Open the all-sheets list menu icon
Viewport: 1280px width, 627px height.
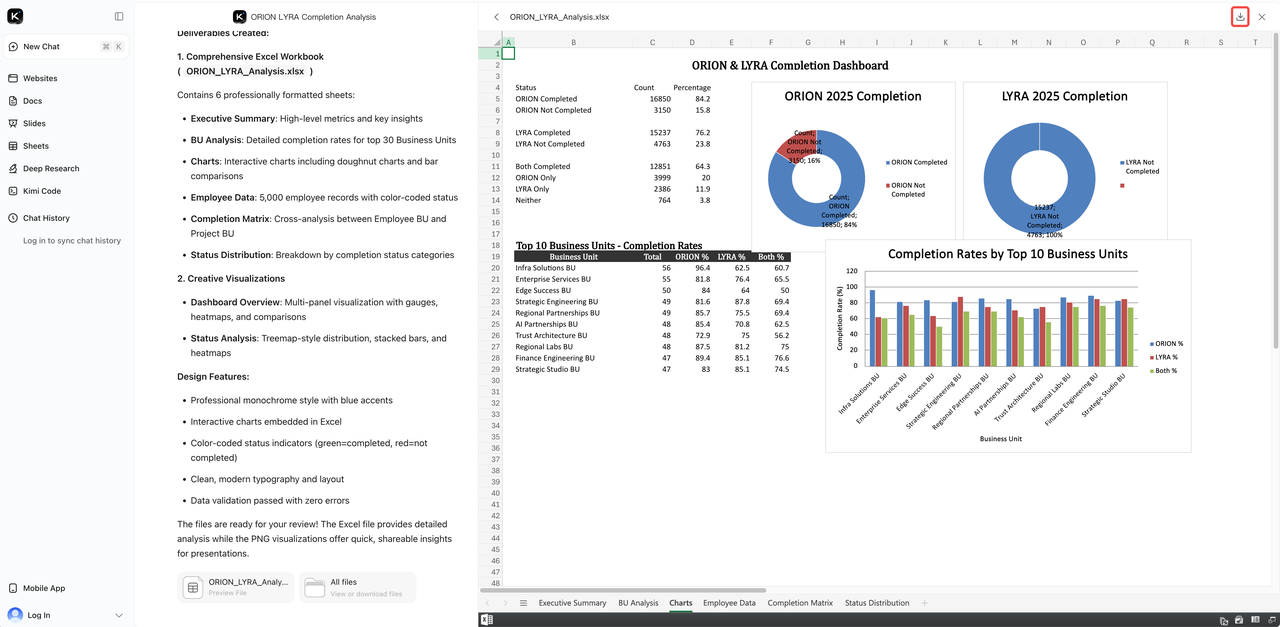(523, 603)
